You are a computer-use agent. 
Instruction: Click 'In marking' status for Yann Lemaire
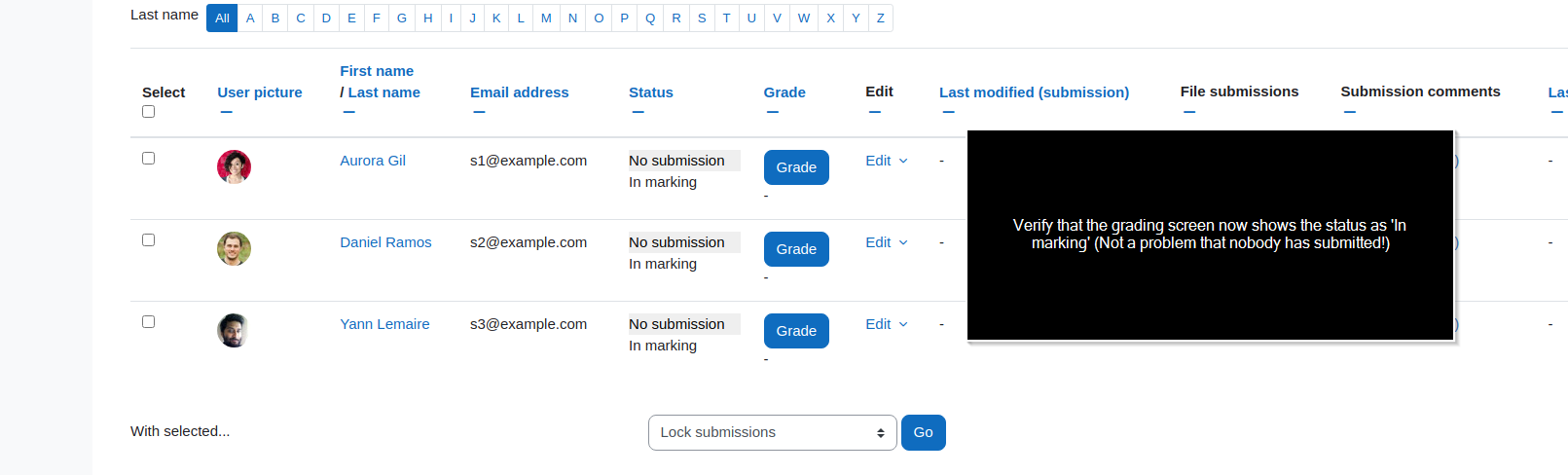pyautogui.click(x=663, y=346)
